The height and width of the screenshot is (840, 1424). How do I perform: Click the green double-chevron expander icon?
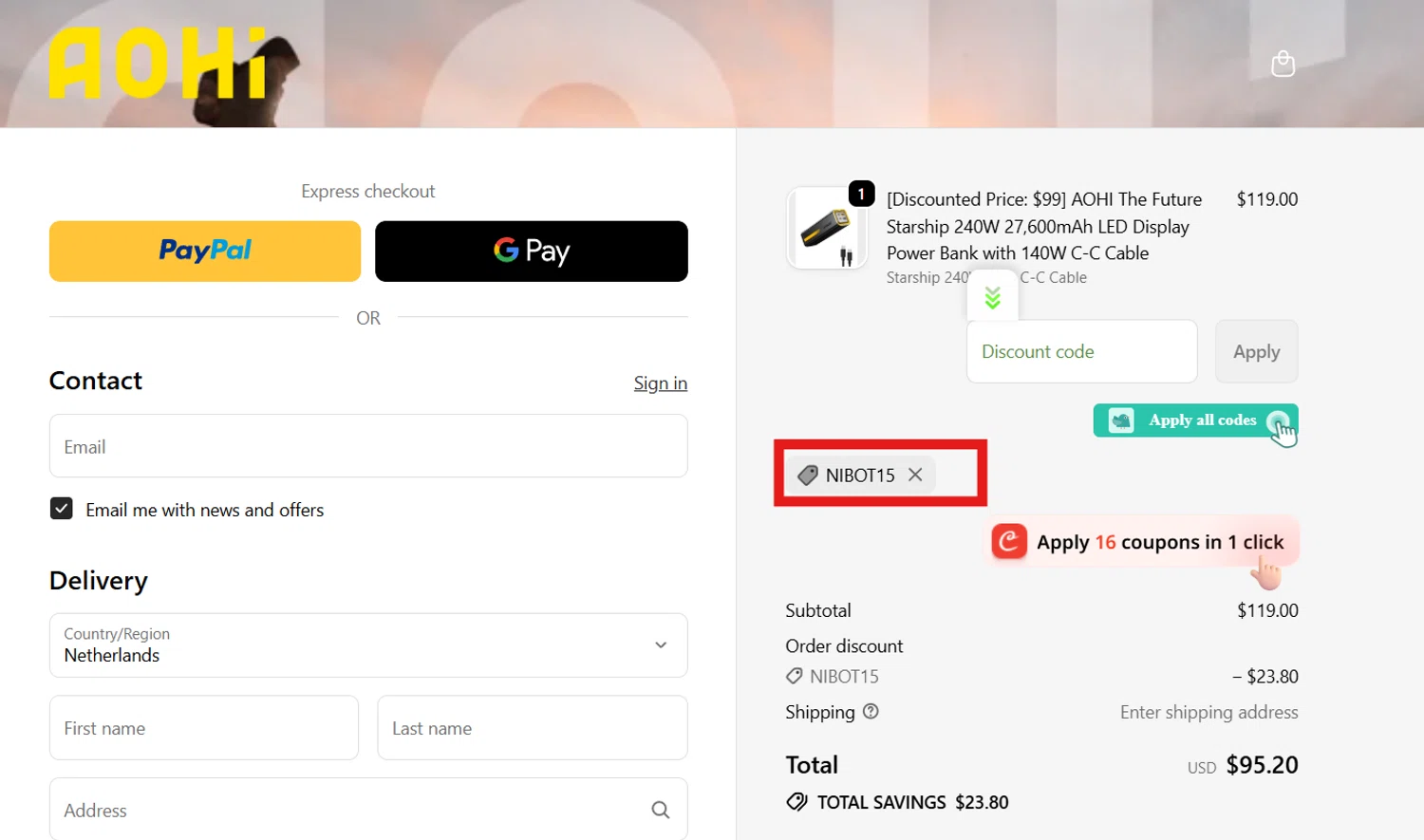click(992, 298)
